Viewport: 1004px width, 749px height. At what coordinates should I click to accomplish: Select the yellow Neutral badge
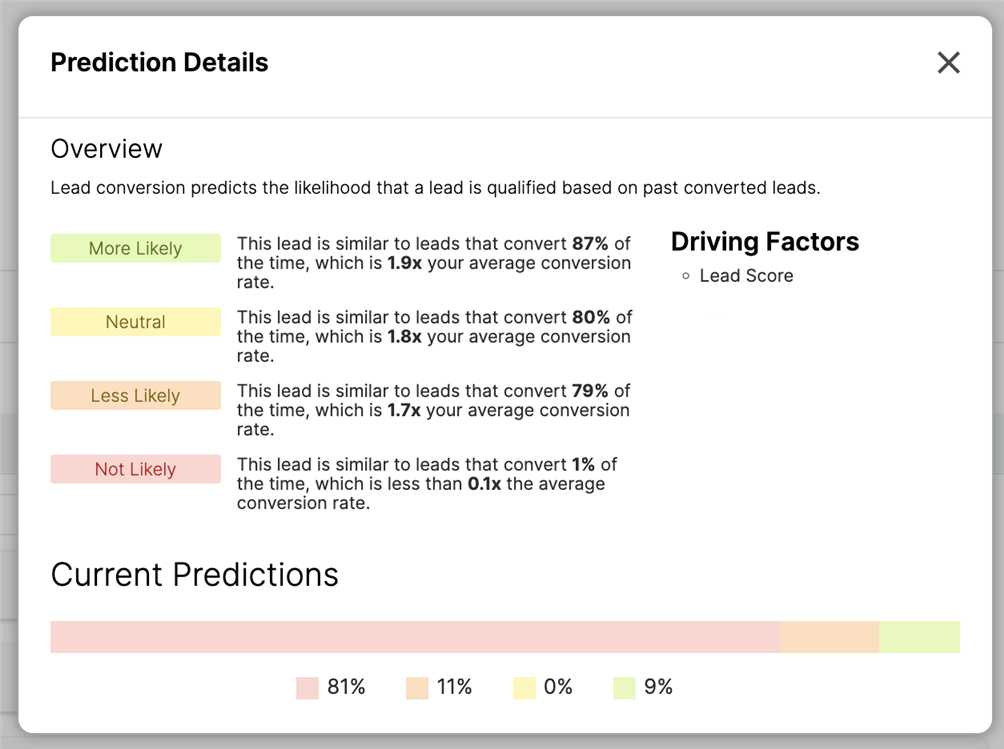(x=135, y=322)
